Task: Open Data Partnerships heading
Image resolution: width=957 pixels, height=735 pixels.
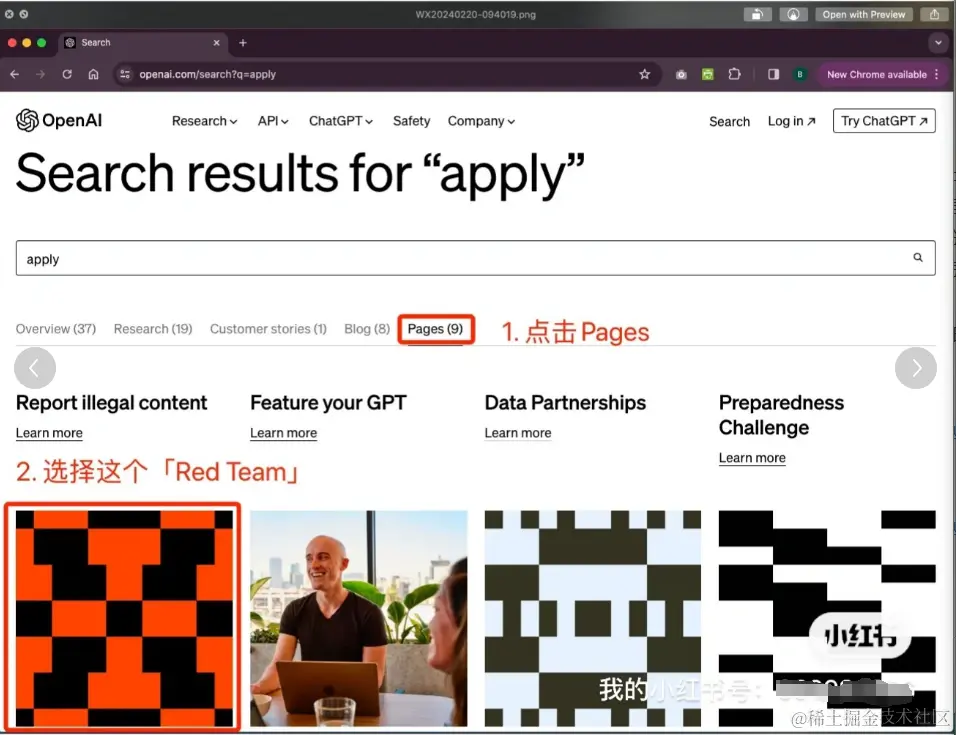Action: [565, 403]
